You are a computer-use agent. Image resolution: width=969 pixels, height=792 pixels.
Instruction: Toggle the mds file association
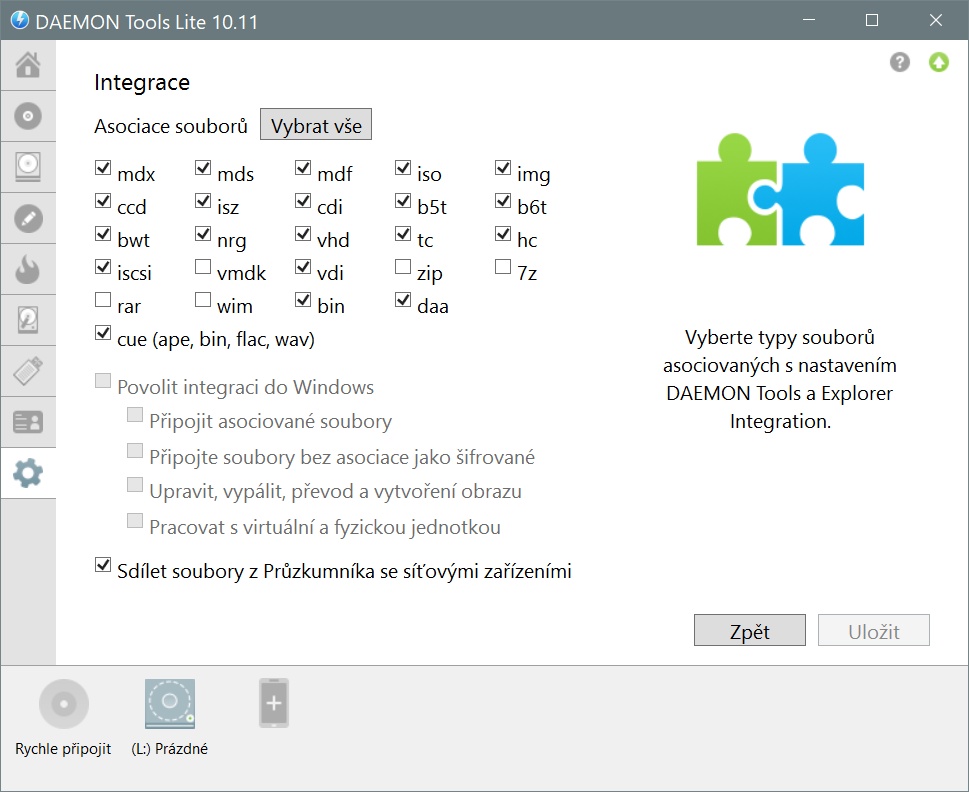(x=203, y=167)
